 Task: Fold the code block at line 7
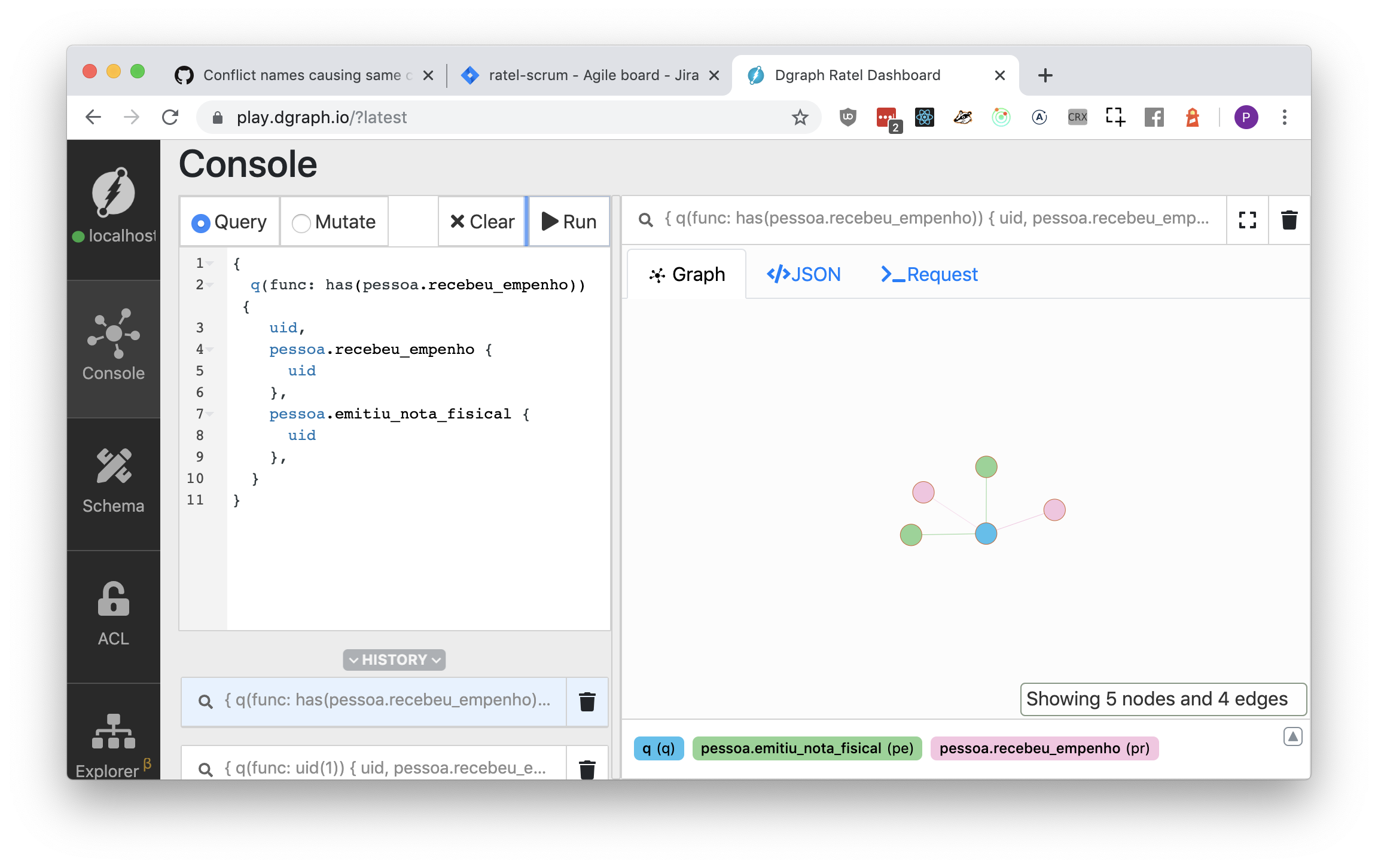pyautogui.click(x=210, y=414)
